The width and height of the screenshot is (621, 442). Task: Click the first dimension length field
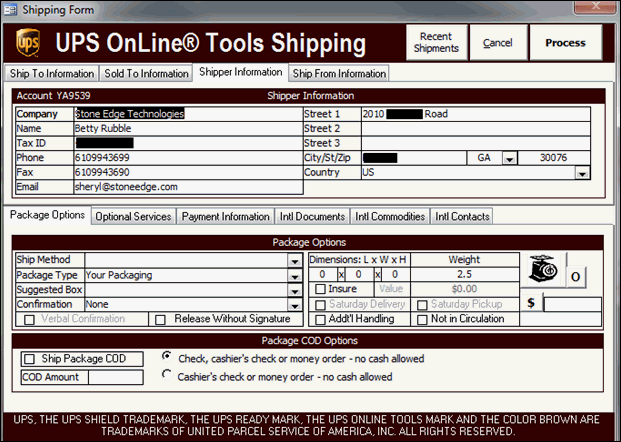click(x=323, y=274)
